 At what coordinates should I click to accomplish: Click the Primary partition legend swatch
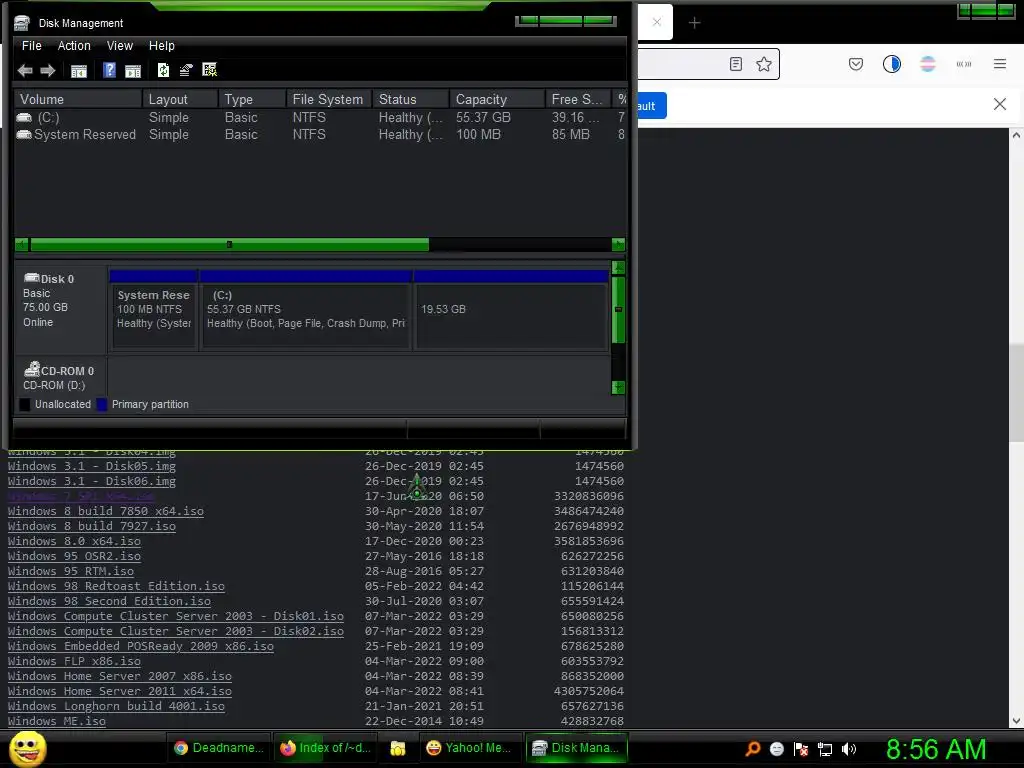[x=102, y=404]
